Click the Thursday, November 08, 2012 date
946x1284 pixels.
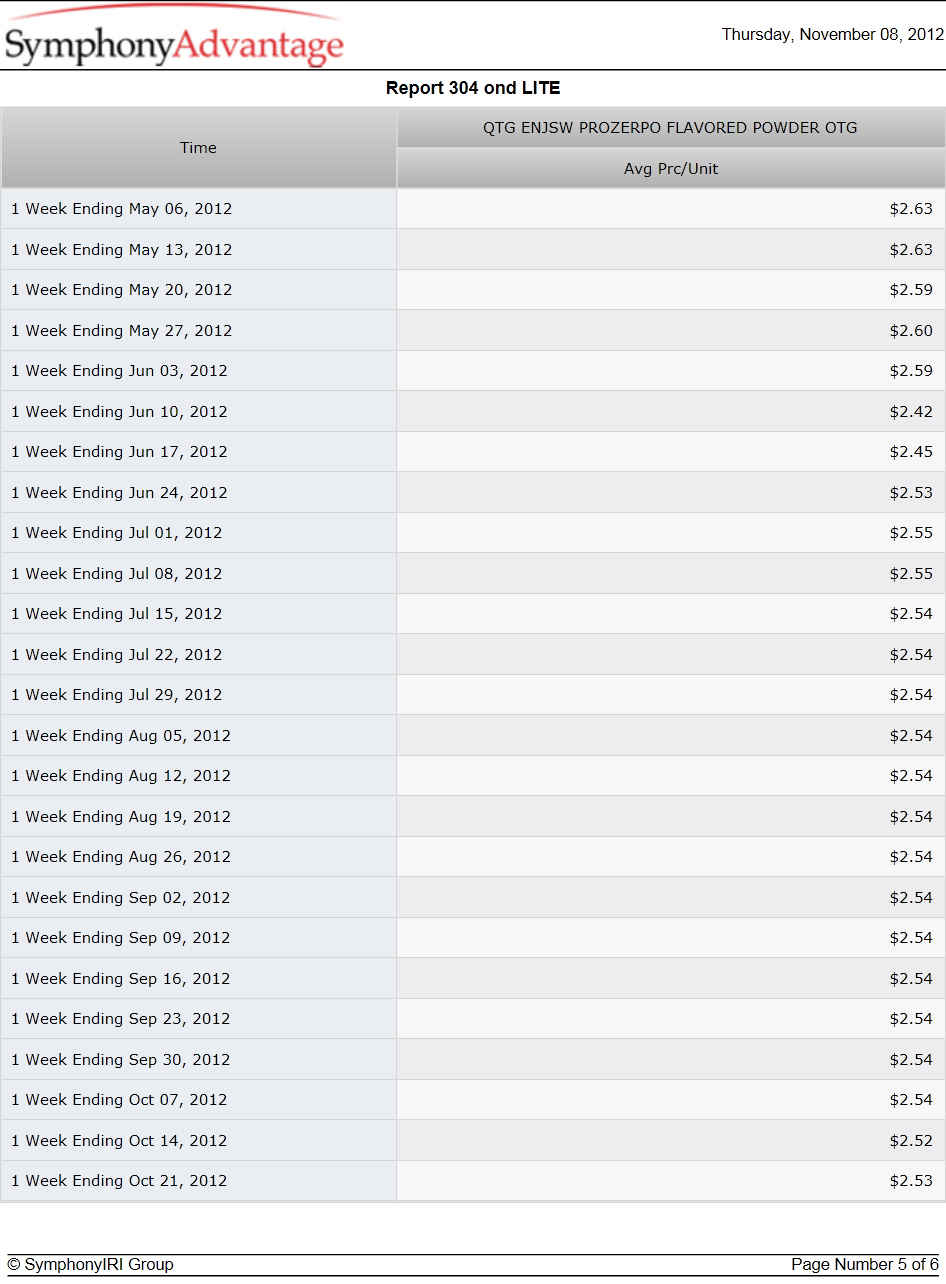pyautogui.click(x=832, y=35)
